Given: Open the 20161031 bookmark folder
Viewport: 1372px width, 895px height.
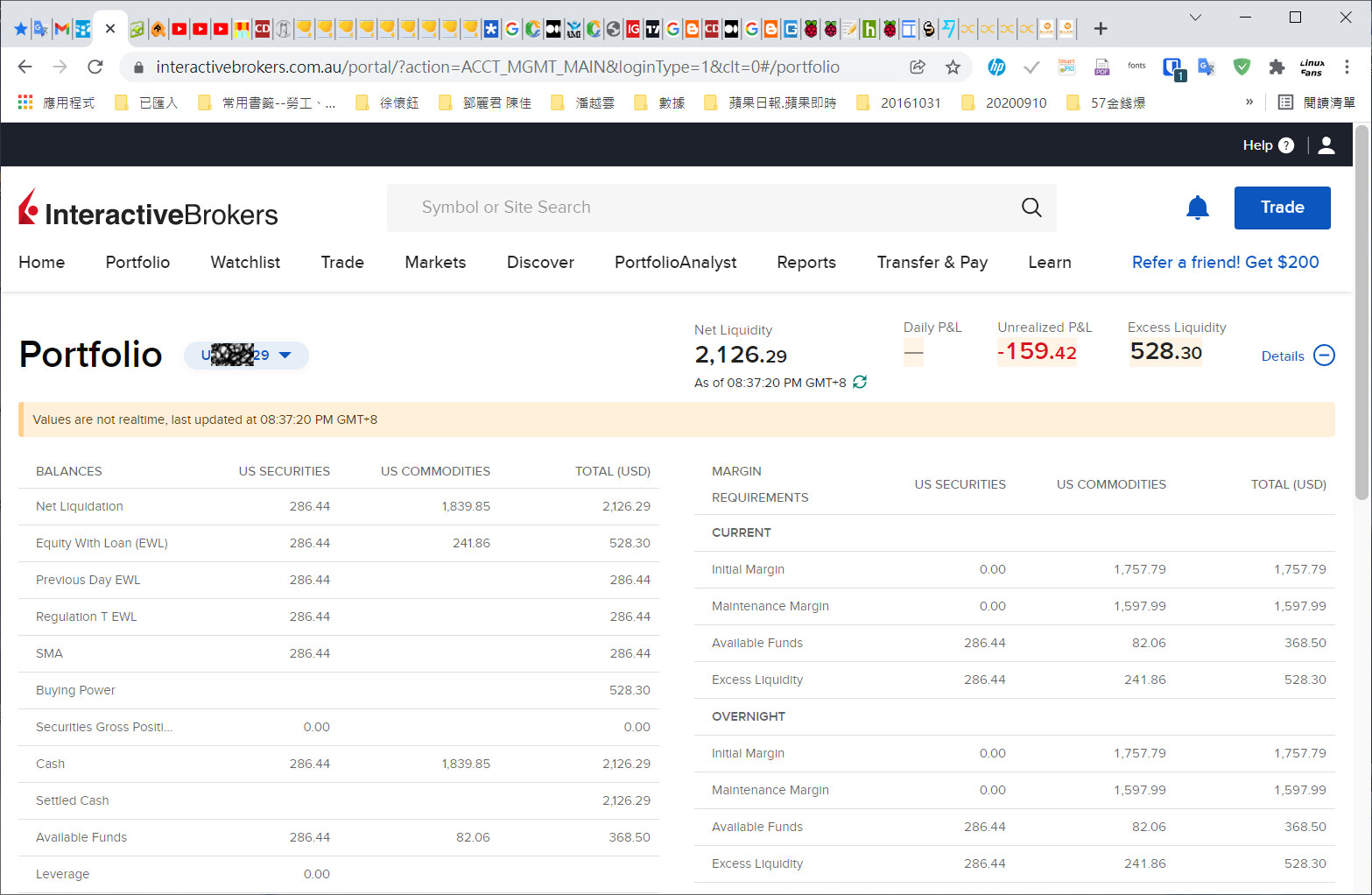Looking at the screenshot, I should [x=898, y=102].
